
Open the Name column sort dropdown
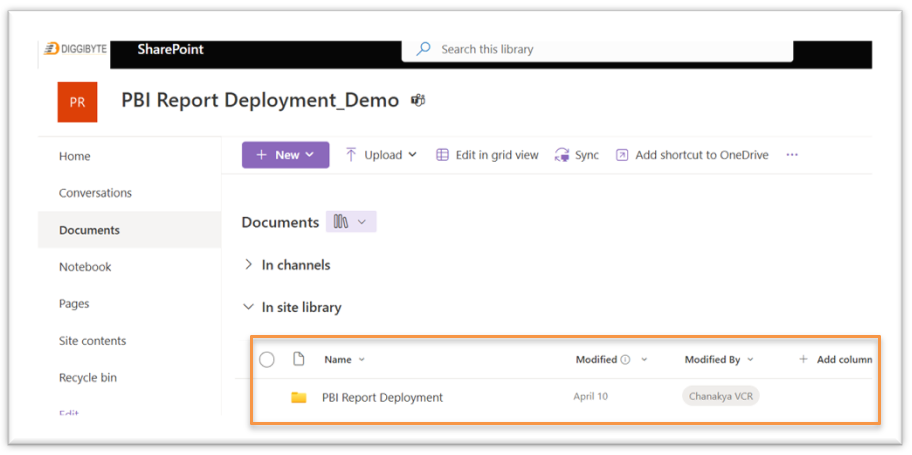coord(362,360)
